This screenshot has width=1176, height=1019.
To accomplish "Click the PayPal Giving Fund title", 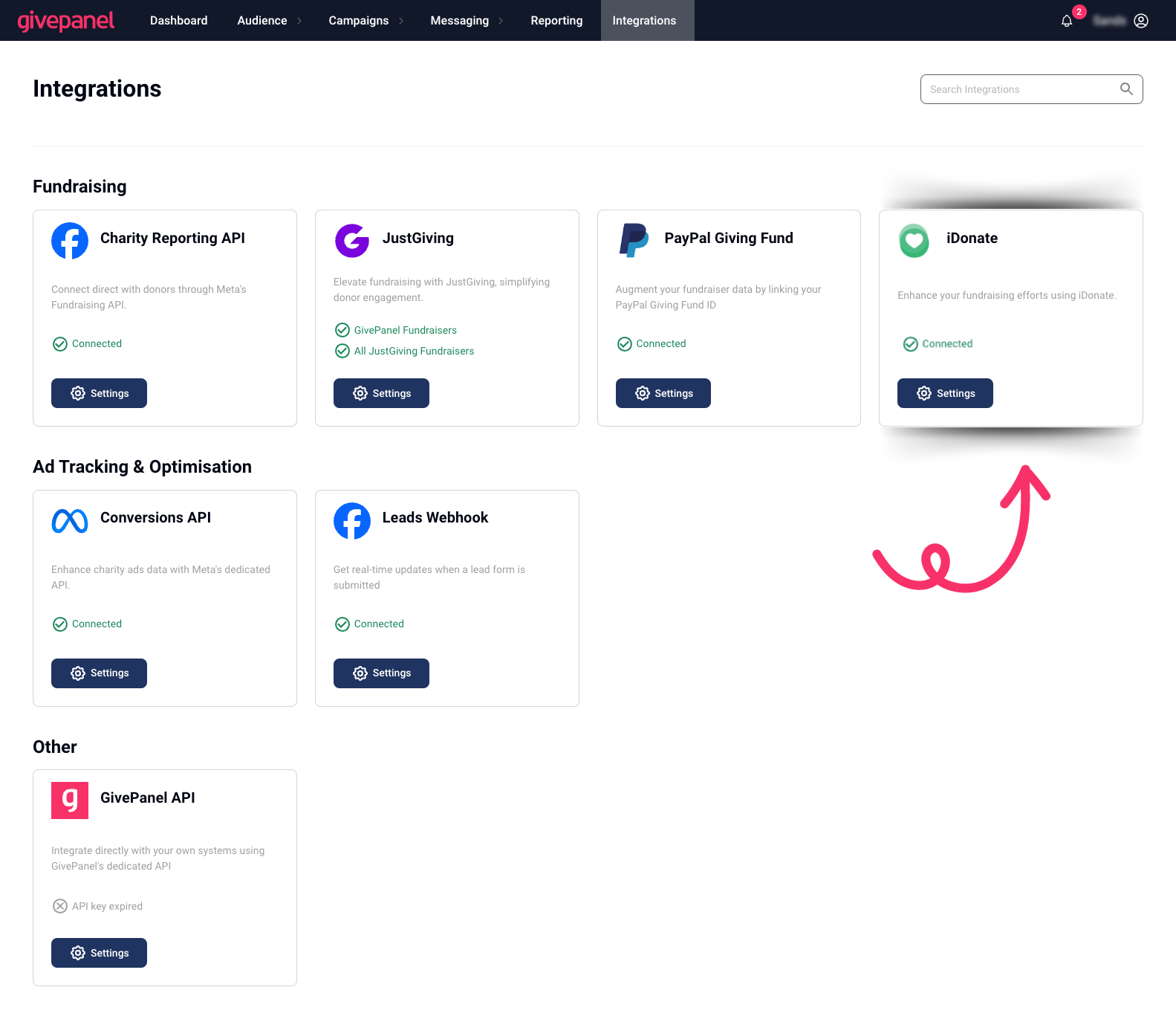I will 729,238.
